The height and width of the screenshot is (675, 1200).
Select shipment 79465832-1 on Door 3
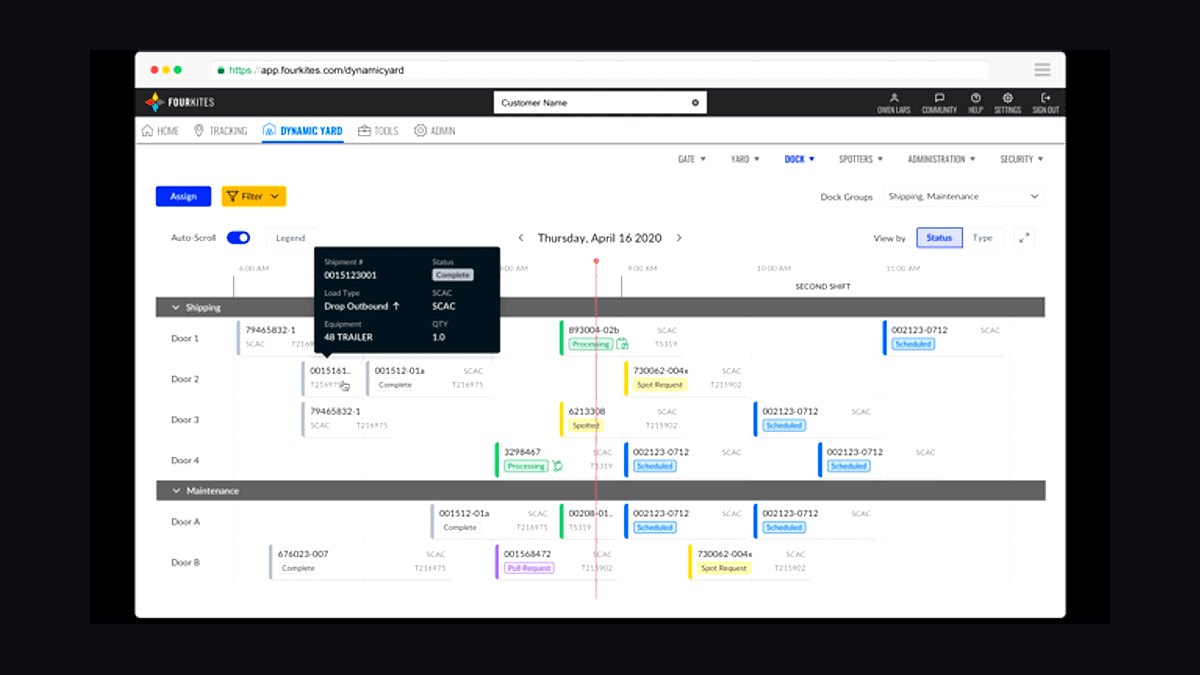click(345, 419)
